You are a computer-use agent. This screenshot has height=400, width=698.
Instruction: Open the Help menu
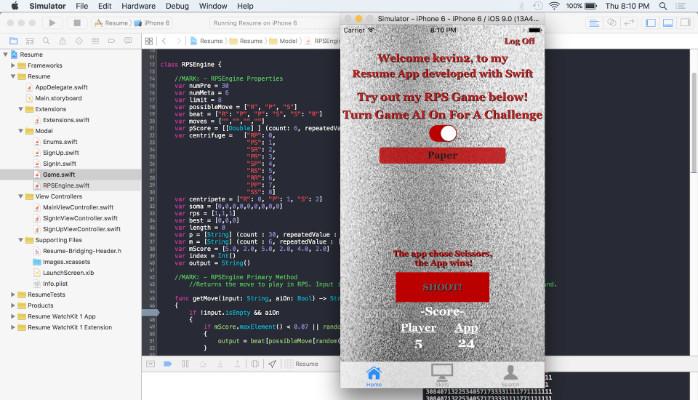[245, 6]
